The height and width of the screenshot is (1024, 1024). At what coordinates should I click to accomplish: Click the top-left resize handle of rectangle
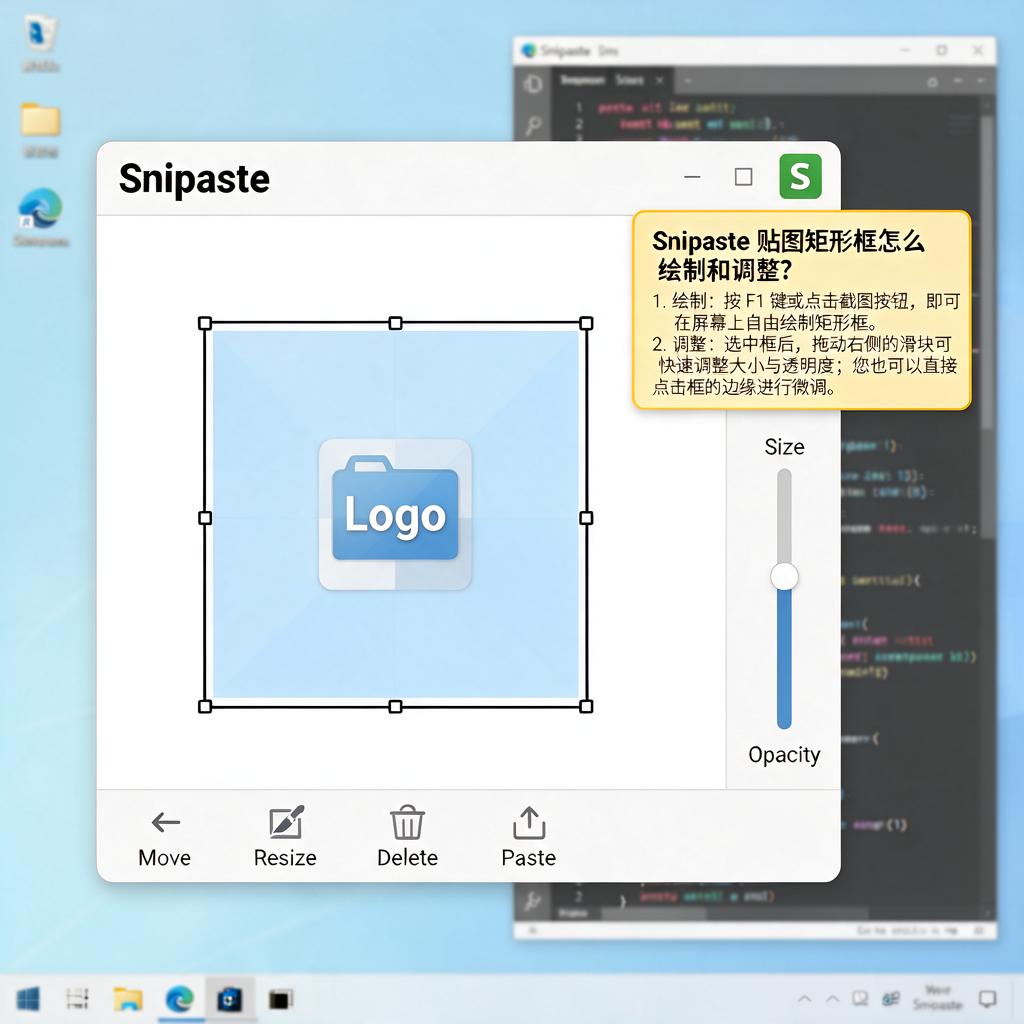tap(205, 323)
